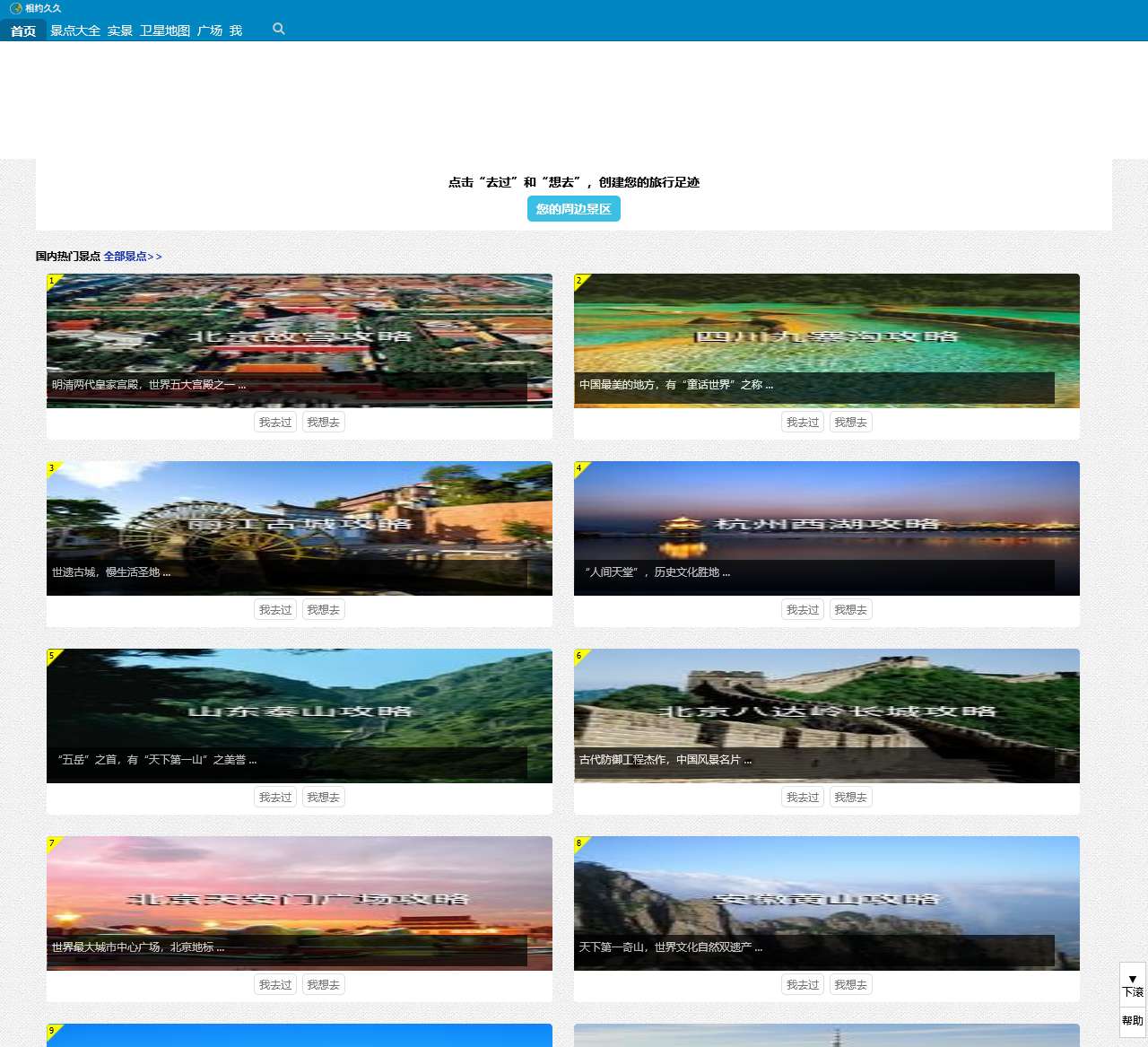
Task: Click the 您的周边景区 button
Action: [x=574, y=209]
